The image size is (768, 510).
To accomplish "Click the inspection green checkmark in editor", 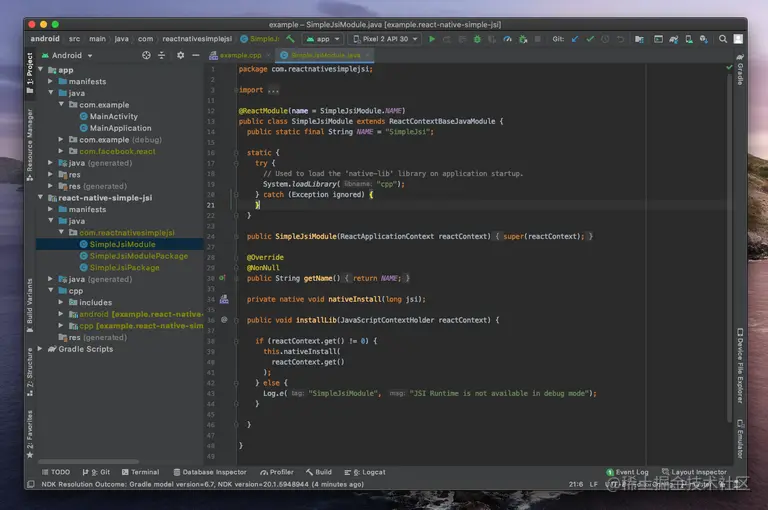I will [729, 67].
